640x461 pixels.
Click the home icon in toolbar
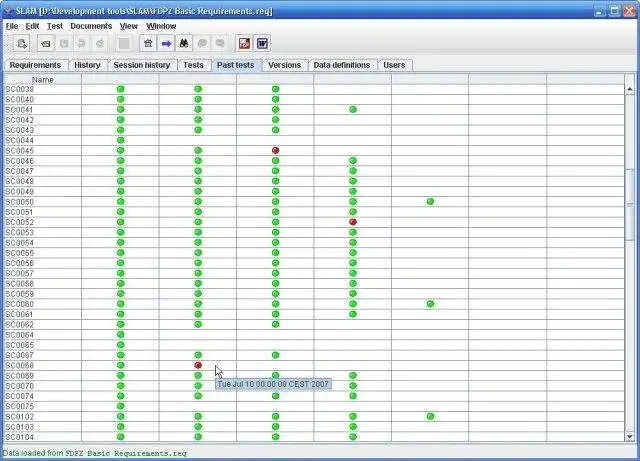click(x=148, y=43)
